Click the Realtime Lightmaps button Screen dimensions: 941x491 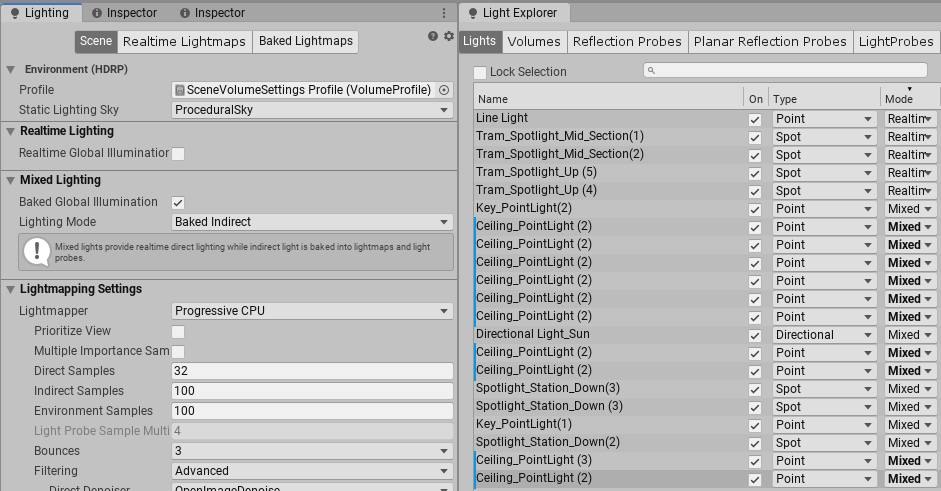(184, 41)
